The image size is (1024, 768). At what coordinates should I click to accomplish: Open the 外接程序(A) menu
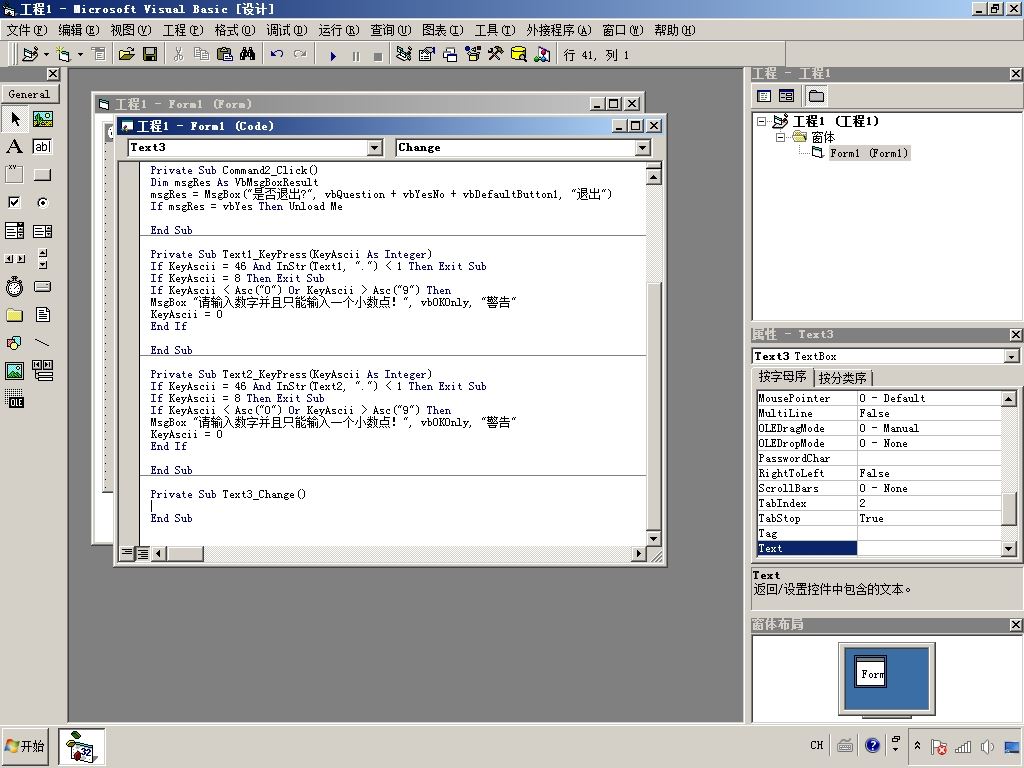click(558, 30)
